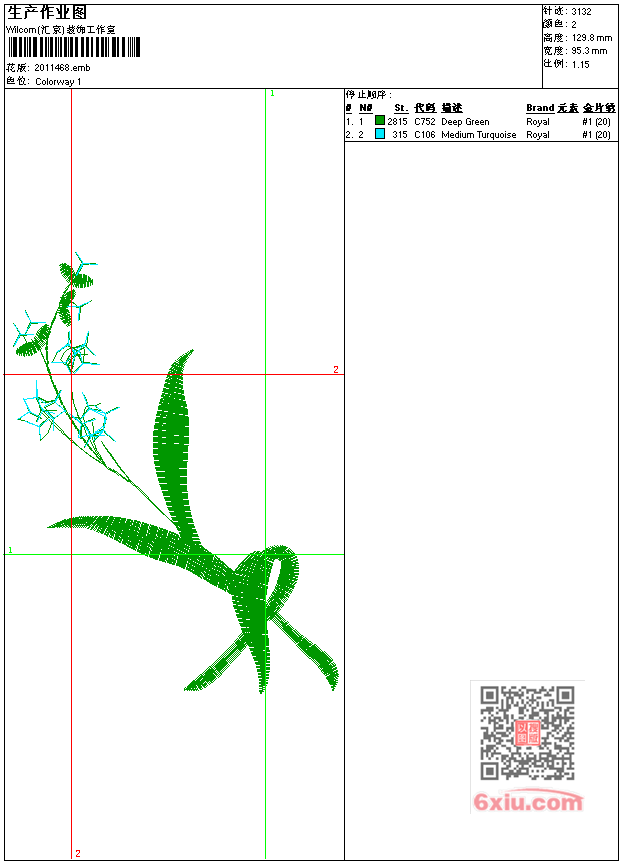Click the height value '129.8 mm'
620x861 pixels.
tap(592, 38)
